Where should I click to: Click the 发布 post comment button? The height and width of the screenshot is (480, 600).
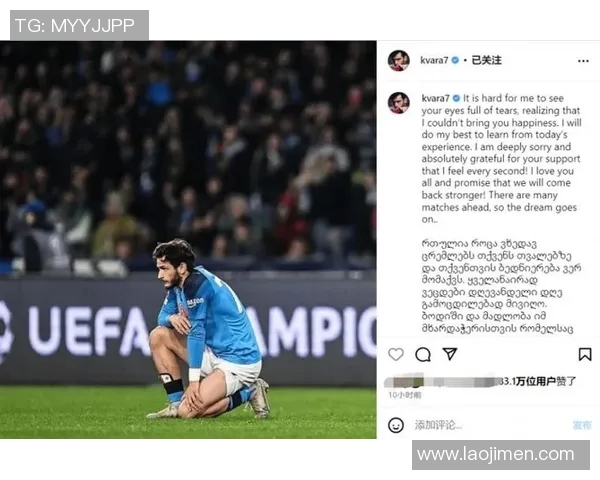(582, 425)
